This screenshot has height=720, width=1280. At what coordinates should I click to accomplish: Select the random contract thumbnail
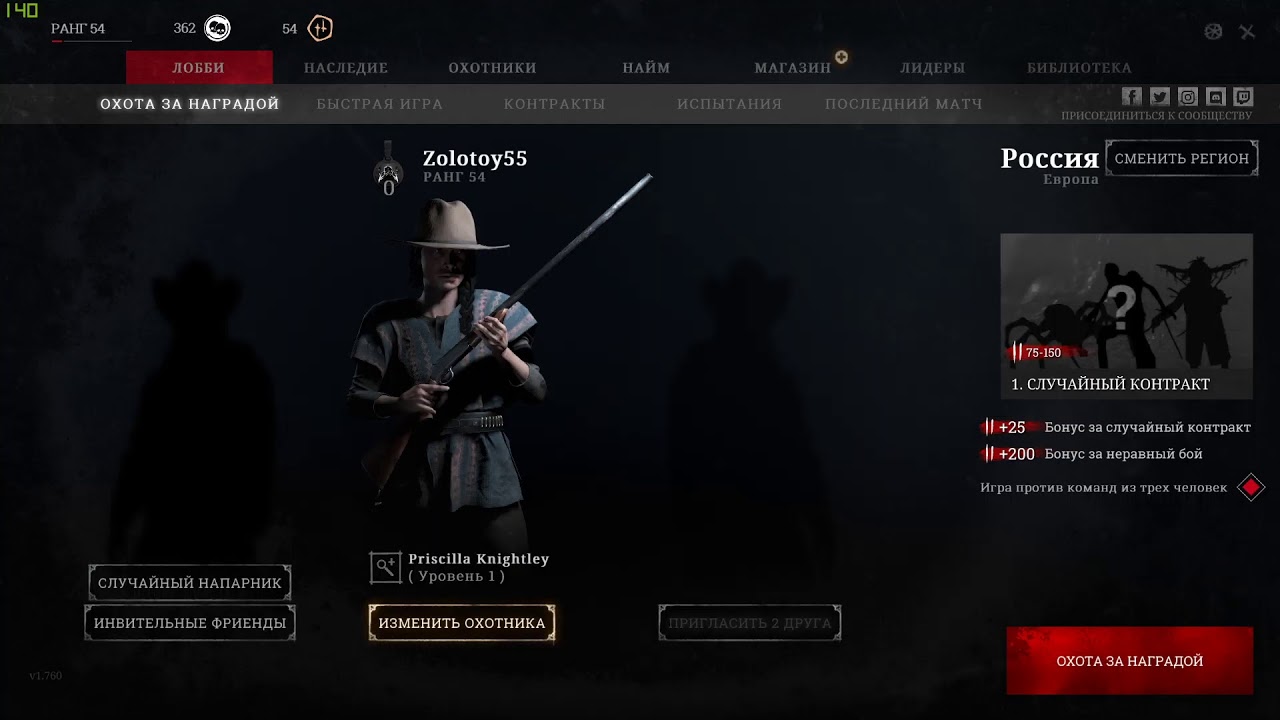click(1127, 316)
